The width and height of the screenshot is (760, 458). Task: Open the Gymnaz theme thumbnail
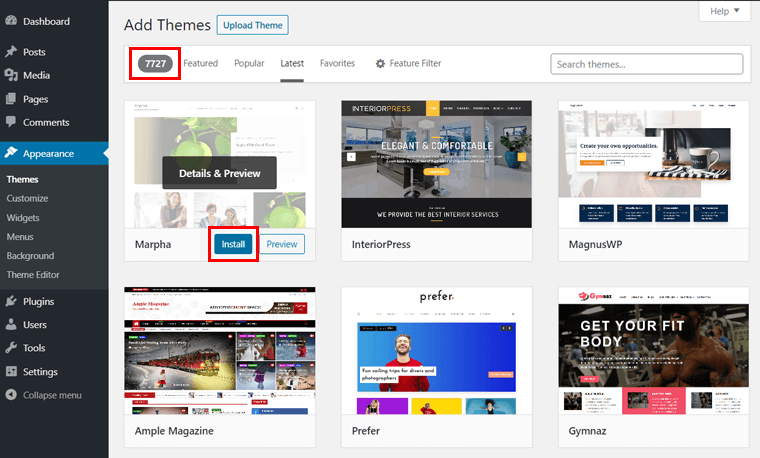point(653,350)
